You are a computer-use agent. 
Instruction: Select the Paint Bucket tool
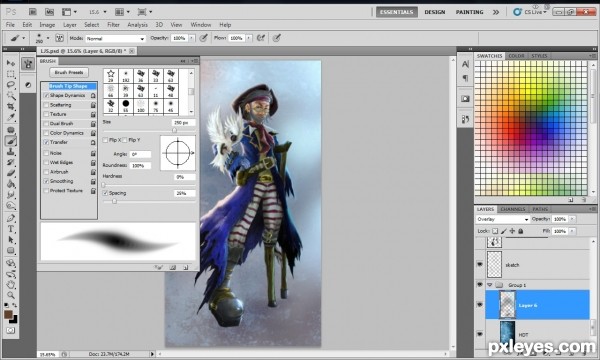pos(11,184)
